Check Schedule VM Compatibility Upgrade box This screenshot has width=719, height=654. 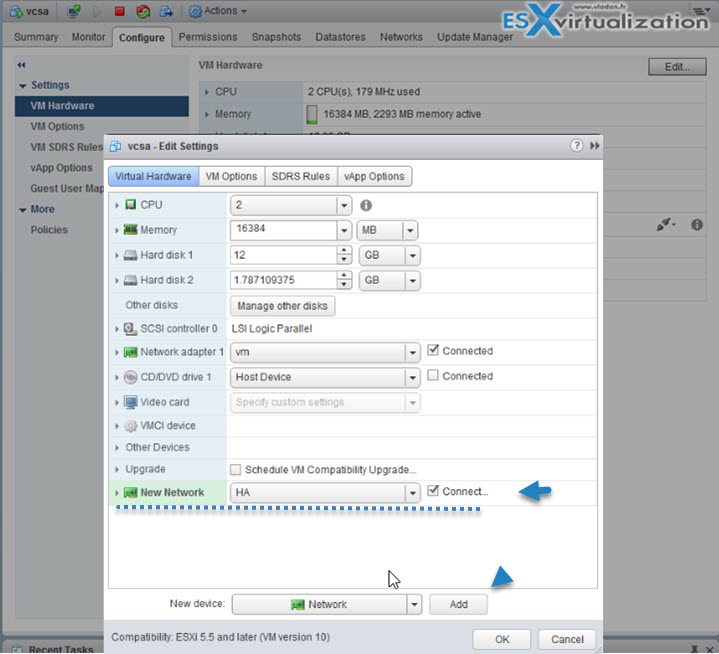[x=235, y=470]
